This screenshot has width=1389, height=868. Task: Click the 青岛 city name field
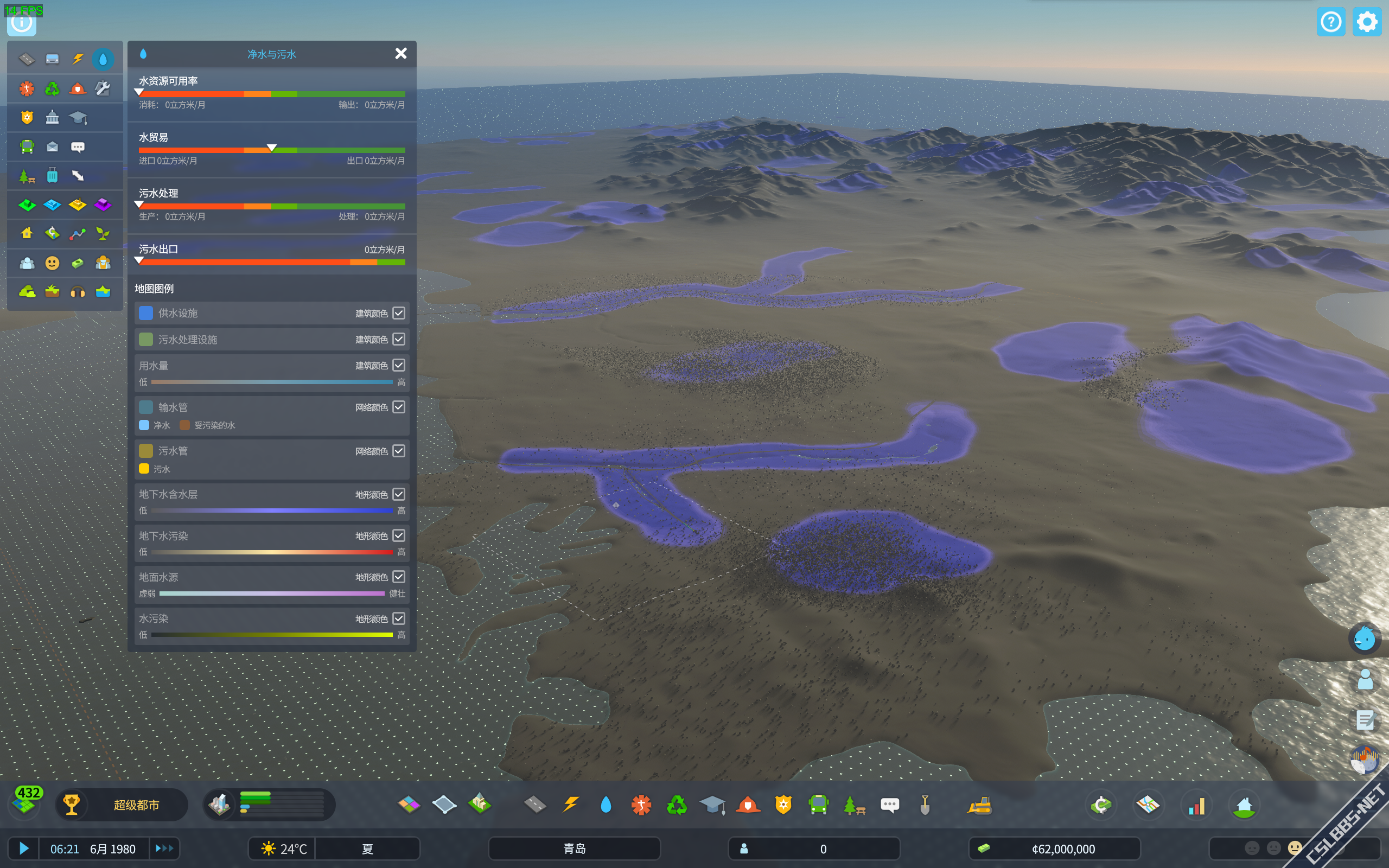574,848
